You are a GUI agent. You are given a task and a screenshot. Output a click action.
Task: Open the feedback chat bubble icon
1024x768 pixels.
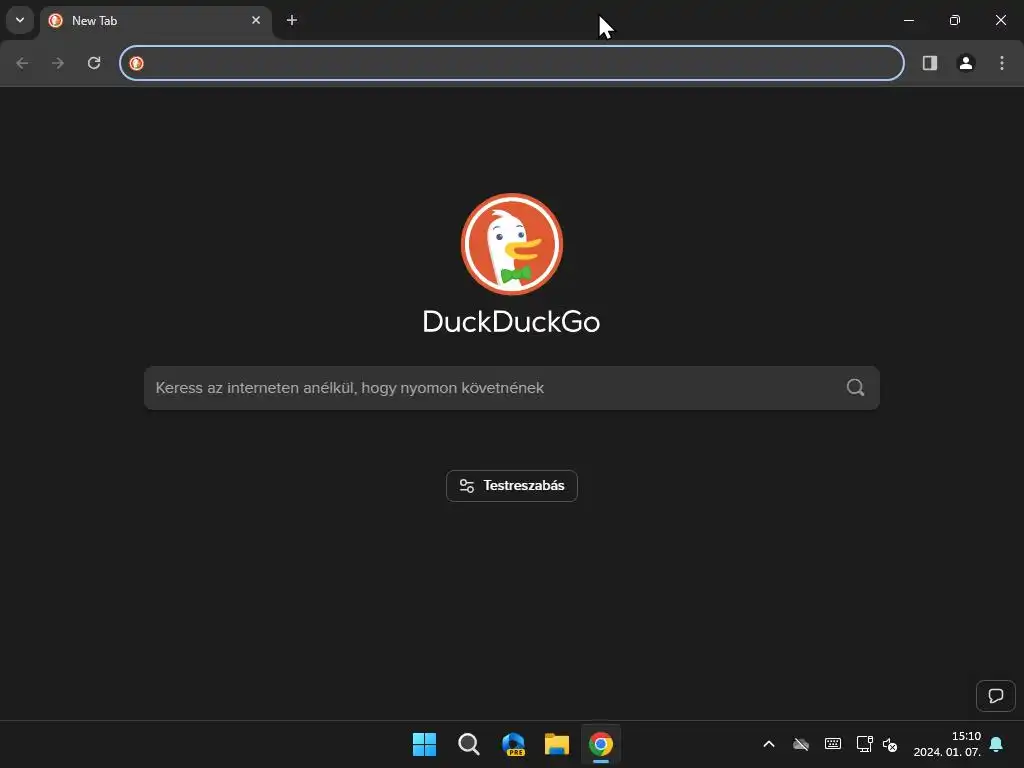[x=996, y=696]
